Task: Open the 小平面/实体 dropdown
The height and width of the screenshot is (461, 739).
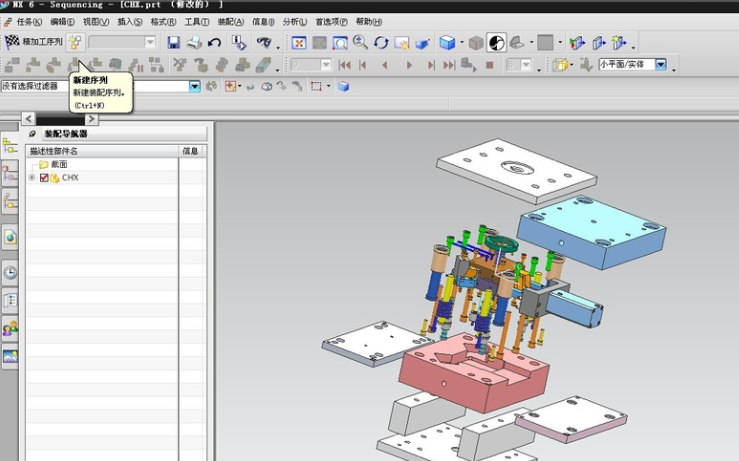Action: [661, 64]
